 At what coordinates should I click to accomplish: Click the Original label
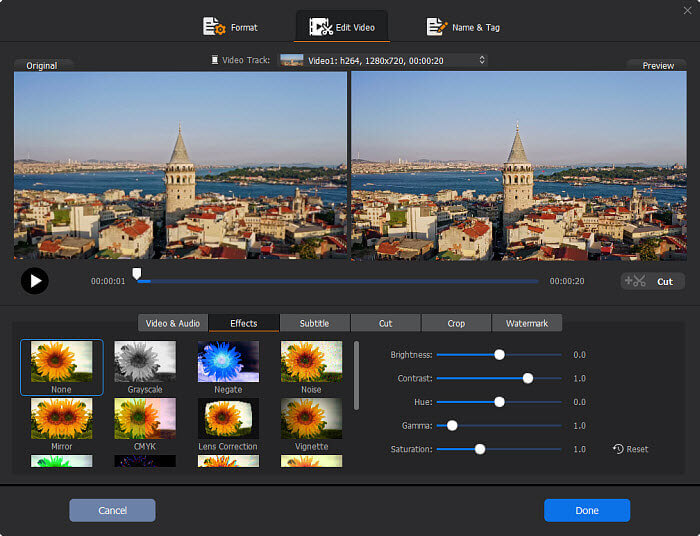(x=42, y=66)
